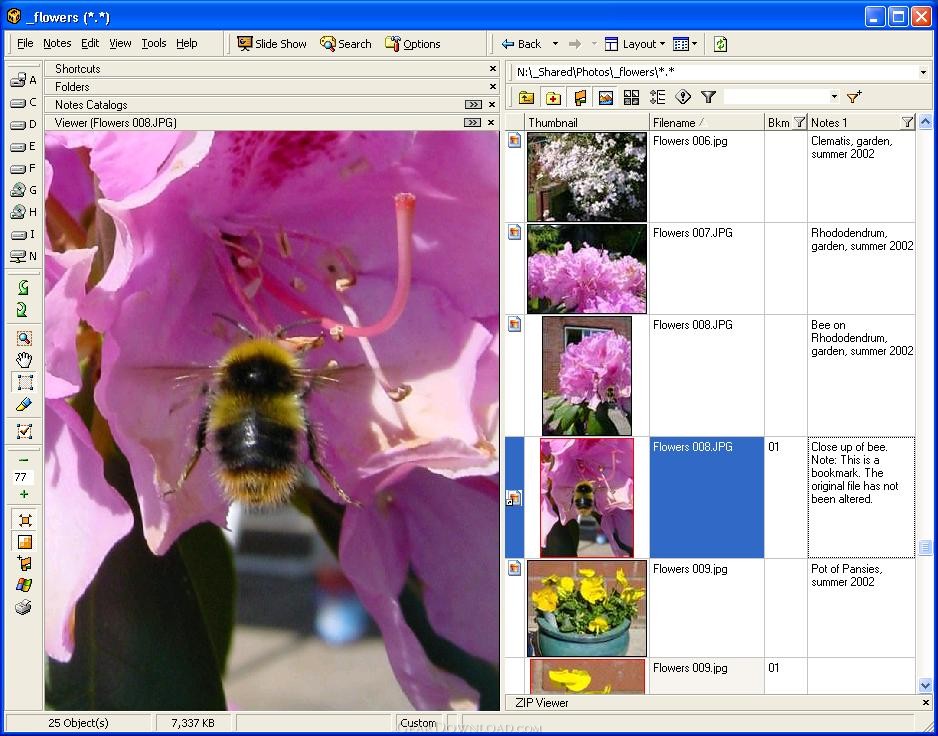Open the Back history dropdown arrow
Screen dimensions: 938x736
(555, 44)
